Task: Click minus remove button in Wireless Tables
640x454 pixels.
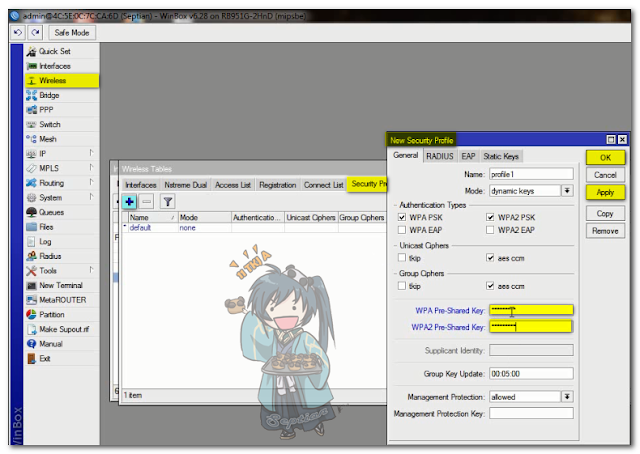Action: [x=147, y=202]
